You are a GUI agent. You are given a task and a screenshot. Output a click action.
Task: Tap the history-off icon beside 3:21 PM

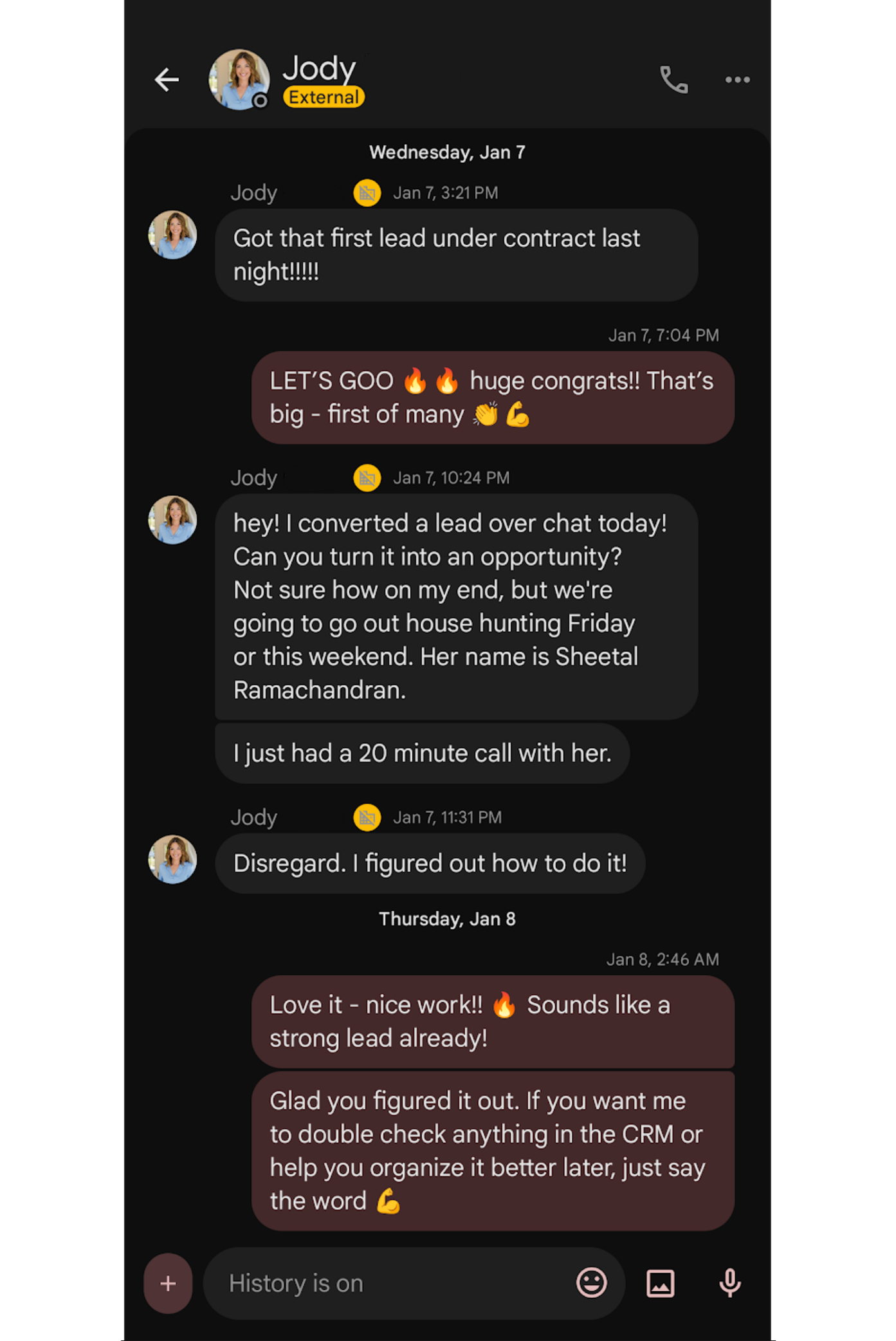coord(367,193)
